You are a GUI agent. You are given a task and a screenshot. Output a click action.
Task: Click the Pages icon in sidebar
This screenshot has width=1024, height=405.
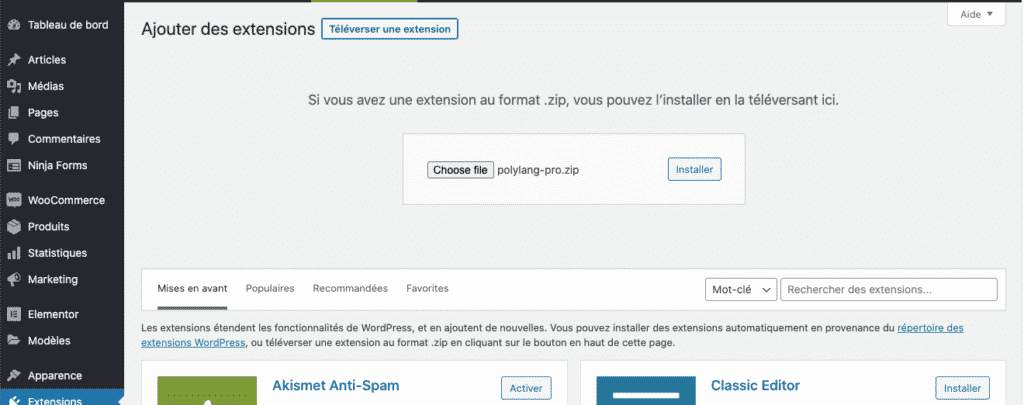14,113
